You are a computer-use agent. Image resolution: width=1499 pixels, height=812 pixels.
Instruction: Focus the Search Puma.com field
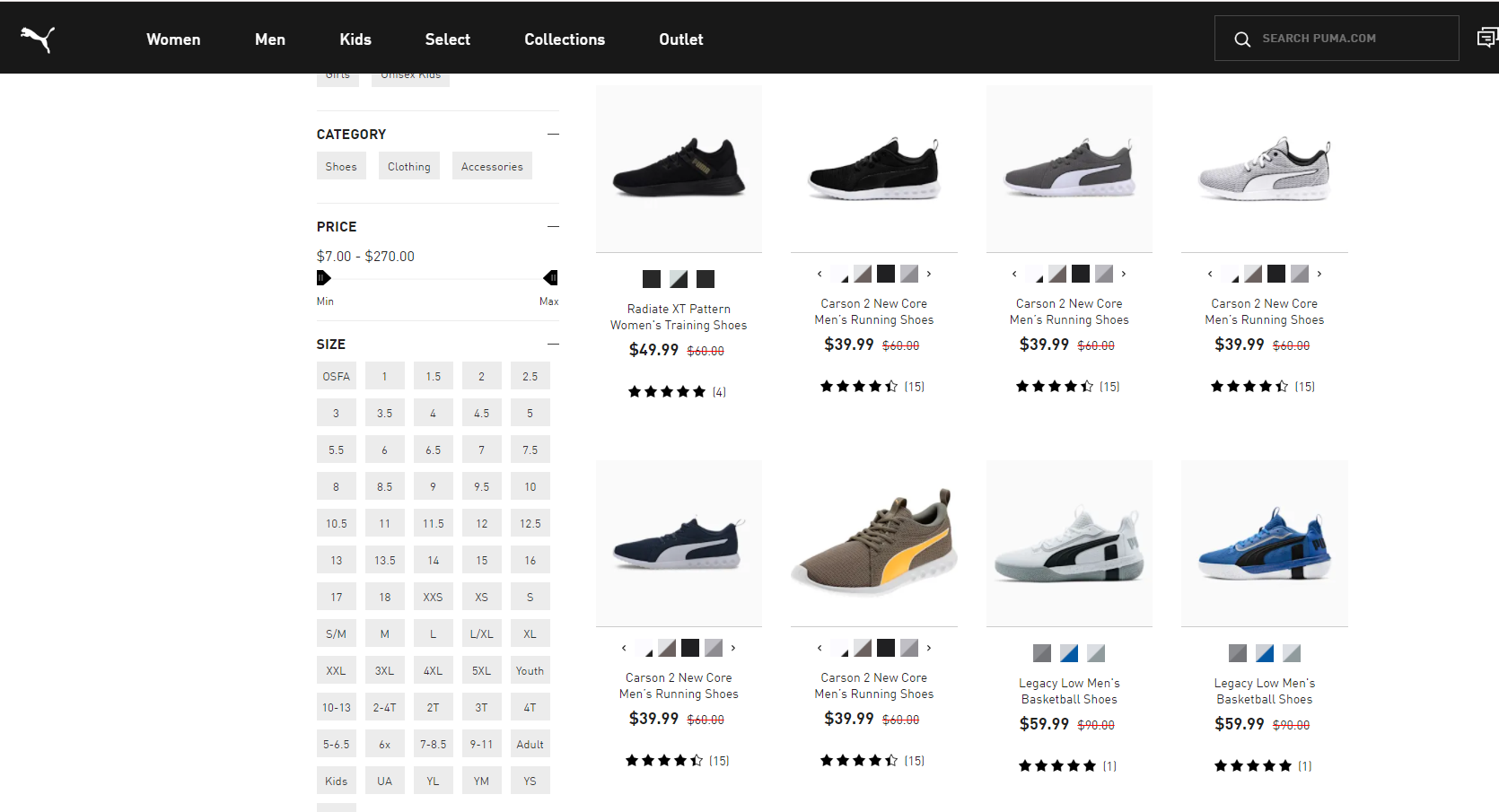(1337, 39)
